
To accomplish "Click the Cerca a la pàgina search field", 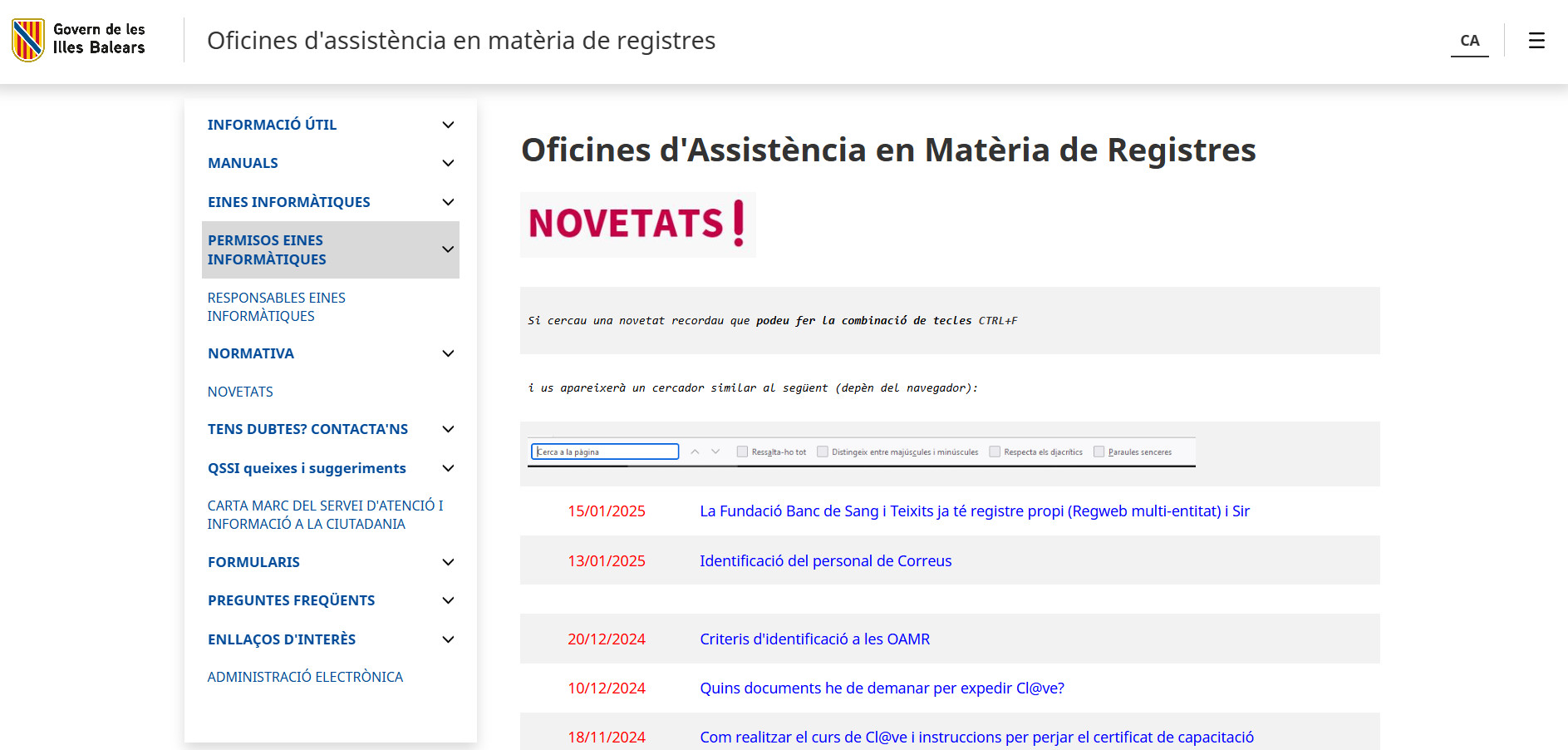I will [605, 451].
